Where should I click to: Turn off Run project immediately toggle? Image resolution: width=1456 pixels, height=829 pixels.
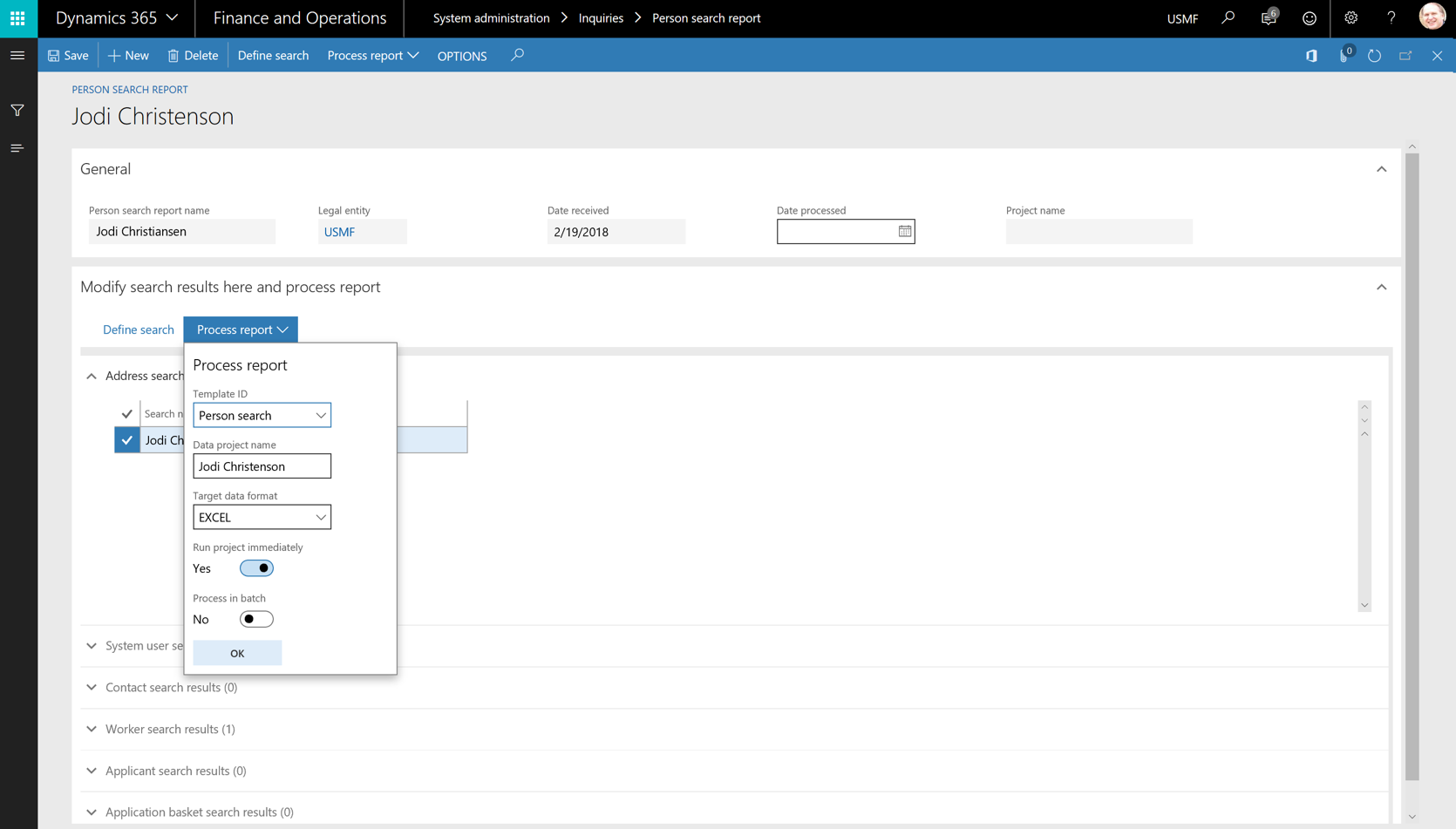256,568
